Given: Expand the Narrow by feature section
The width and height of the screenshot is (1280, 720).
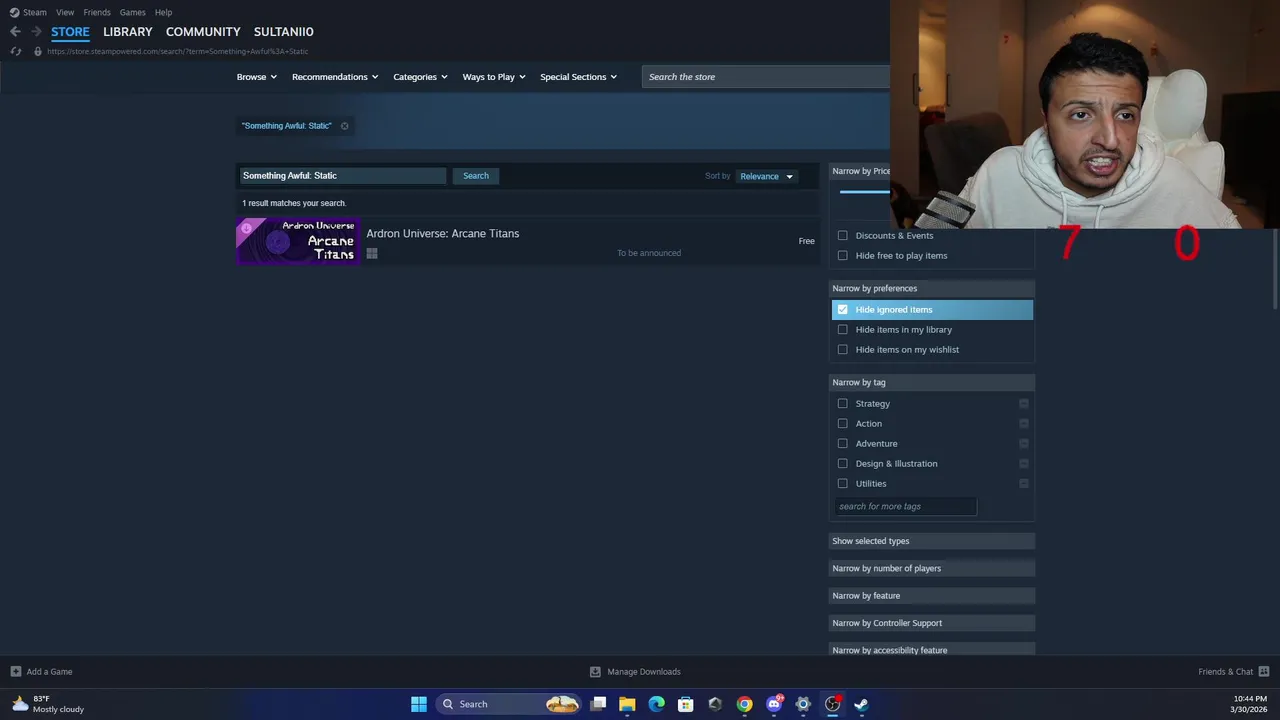Looking at the screenshot, I should [x=932, y=596].
